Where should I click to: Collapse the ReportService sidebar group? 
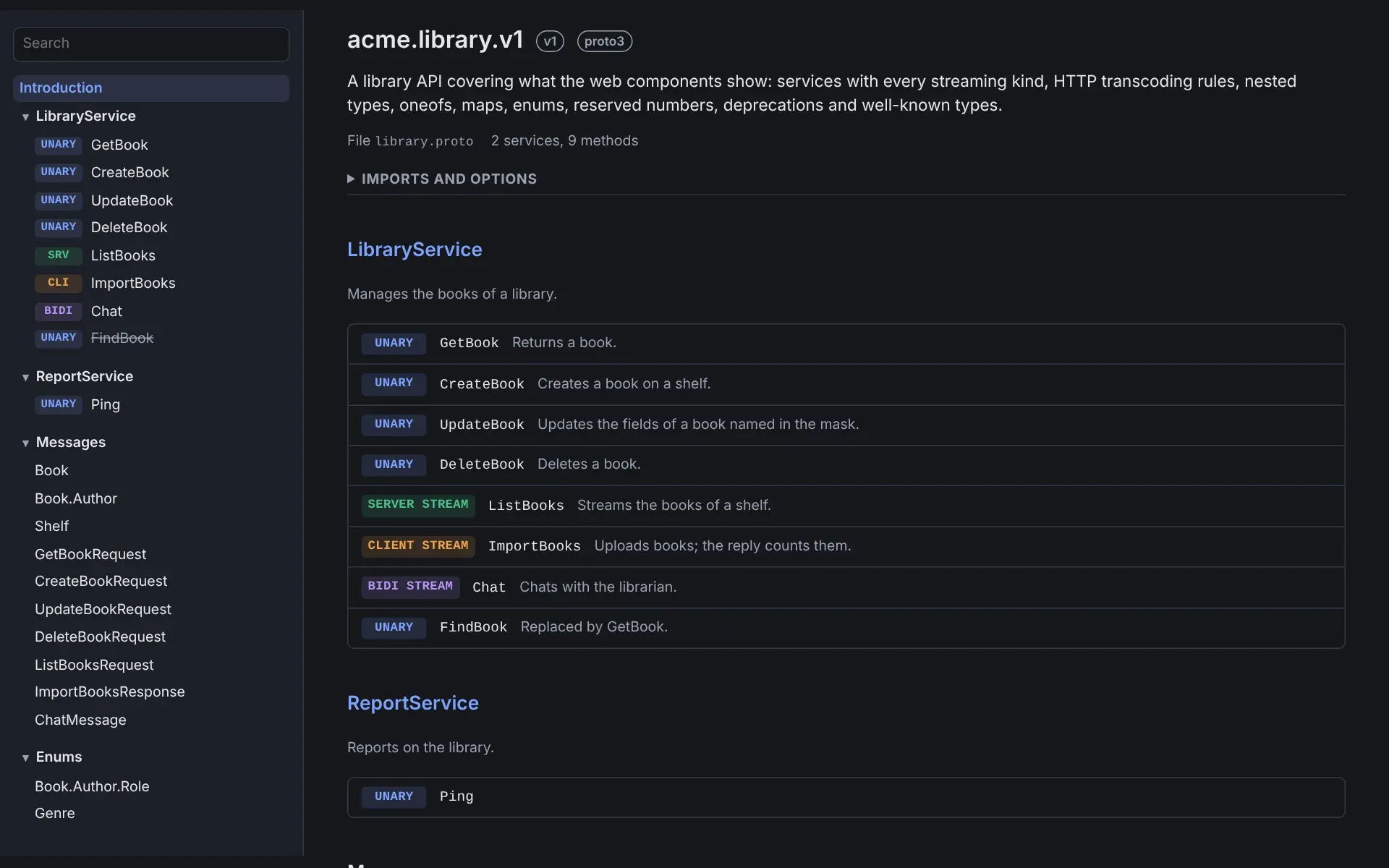click(x=26, y=377)
